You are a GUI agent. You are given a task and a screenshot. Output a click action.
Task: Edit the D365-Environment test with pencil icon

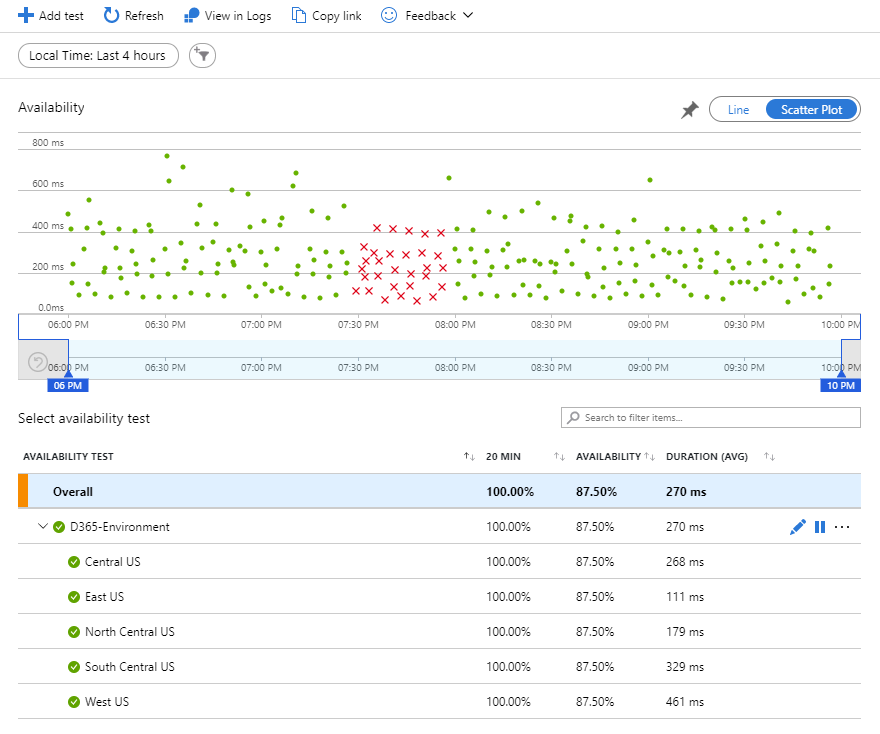click(797, 527)
